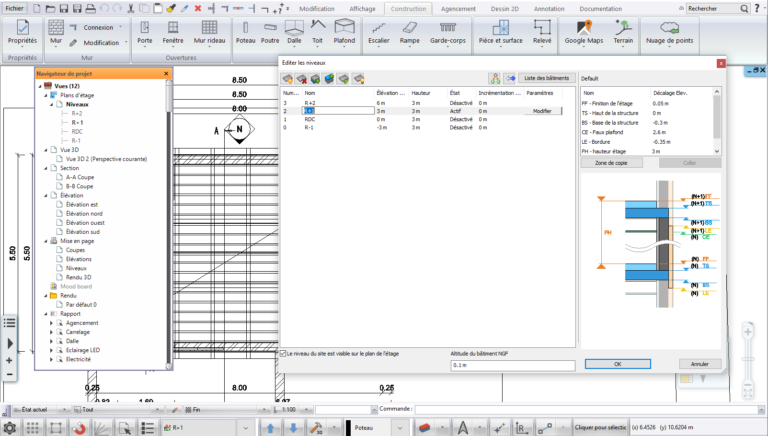Select the Porte door tool
The image size is (768, 436).
pyautogui.click(x=144, y=32)
